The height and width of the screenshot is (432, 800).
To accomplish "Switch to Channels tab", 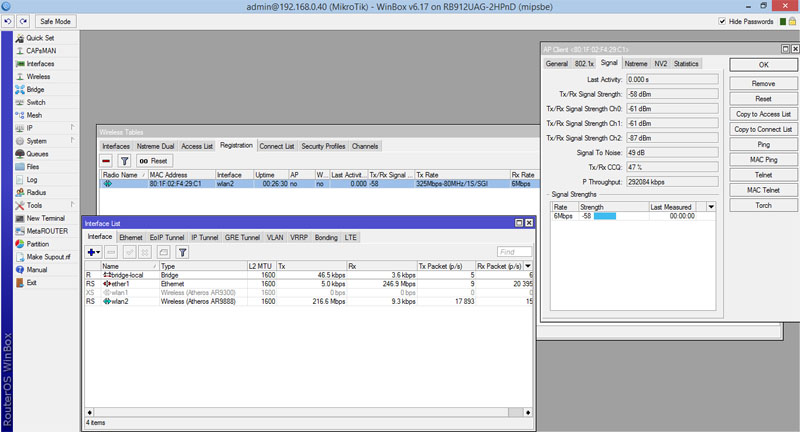I will (365, 146).
